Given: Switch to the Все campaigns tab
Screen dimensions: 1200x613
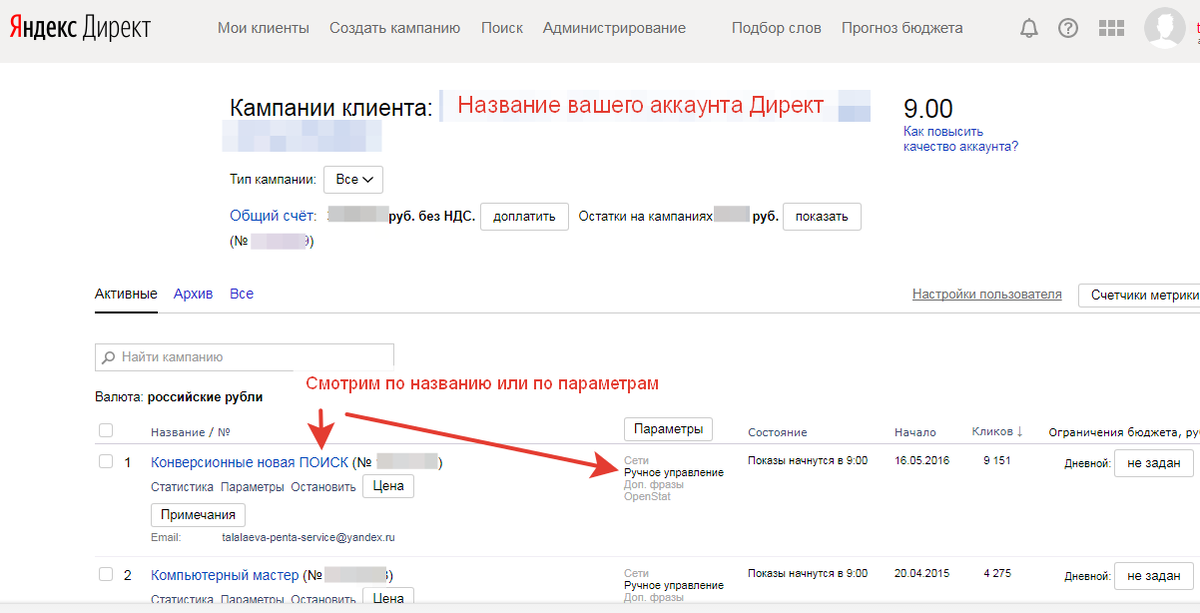Looking at the screenshot, I should [241, 294].
